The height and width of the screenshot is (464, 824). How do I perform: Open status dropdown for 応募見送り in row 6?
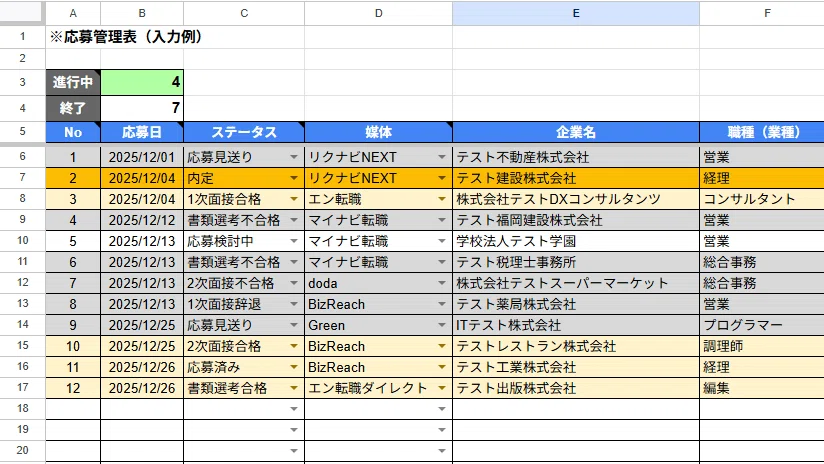pos(294,157)
